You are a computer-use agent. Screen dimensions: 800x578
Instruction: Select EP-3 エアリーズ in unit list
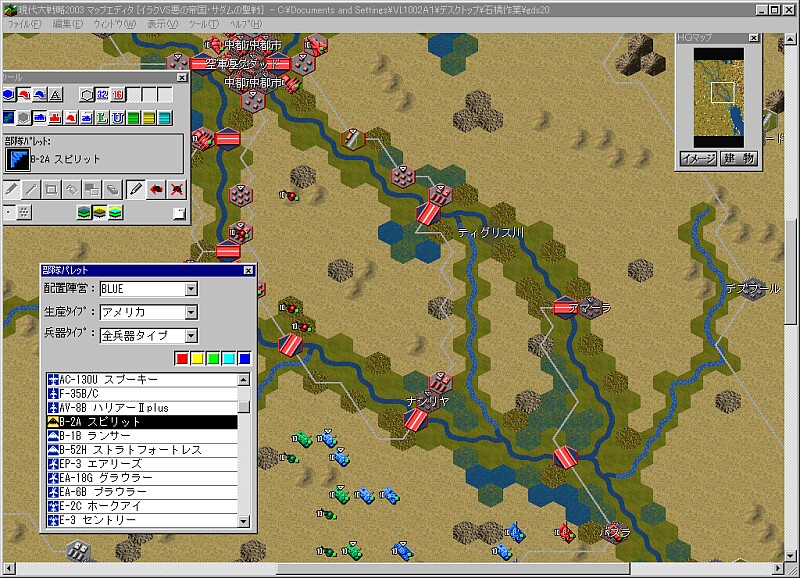(142, 464)
